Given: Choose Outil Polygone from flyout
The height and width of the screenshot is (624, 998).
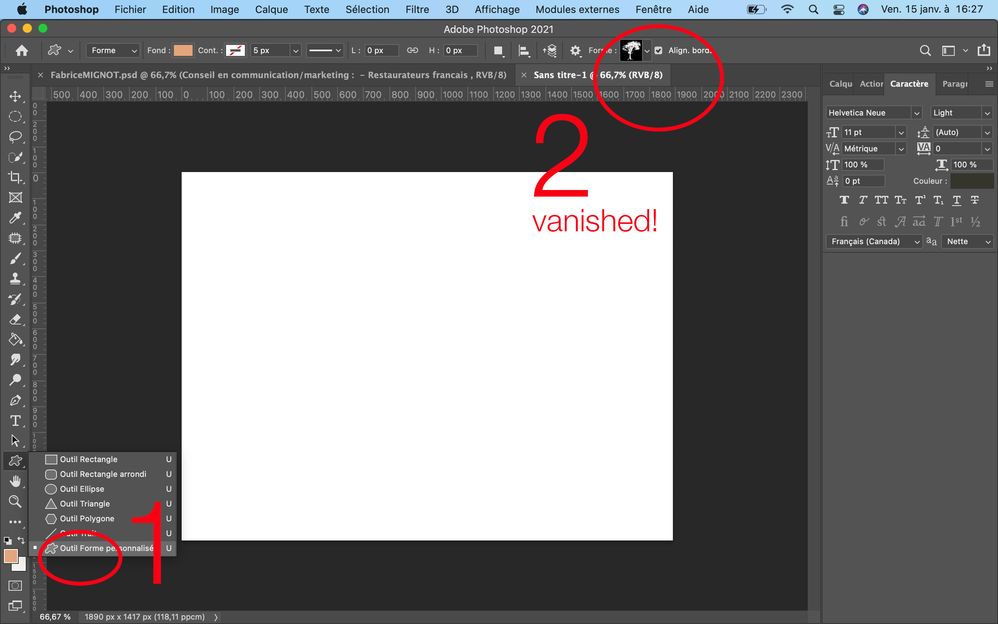Looking at the screenshot, I should pyautogui.click(x=103, y=518).
